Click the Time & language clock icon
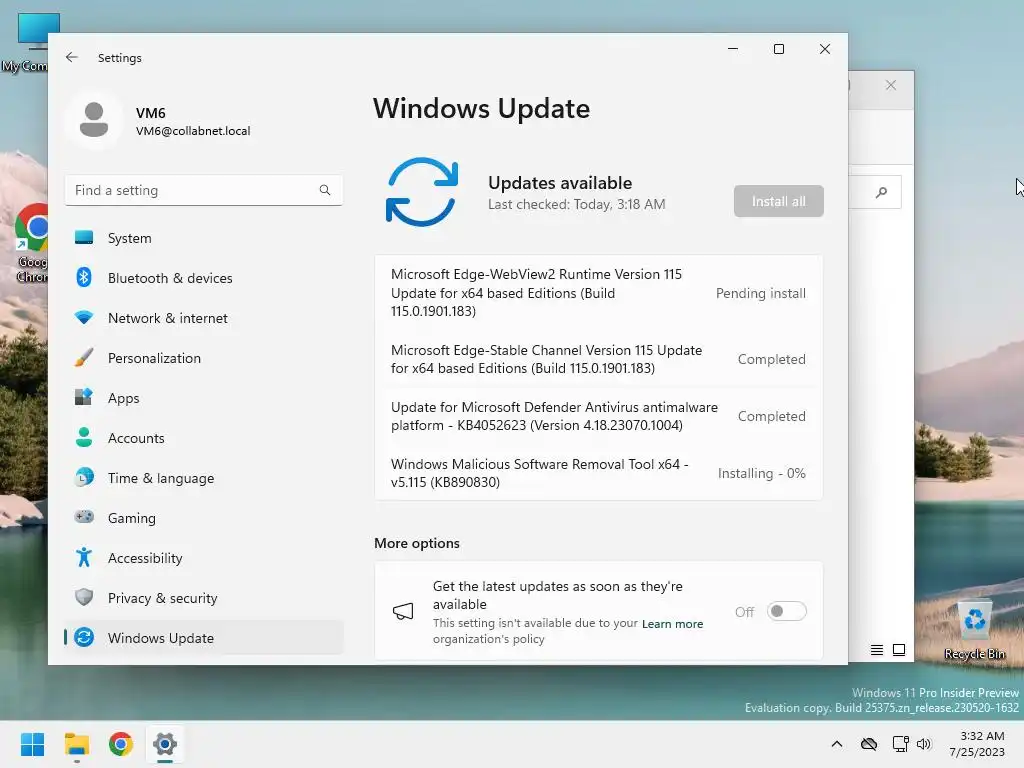Image resolution: width=1024 pixels, height=768 pixels. (84, 477)
